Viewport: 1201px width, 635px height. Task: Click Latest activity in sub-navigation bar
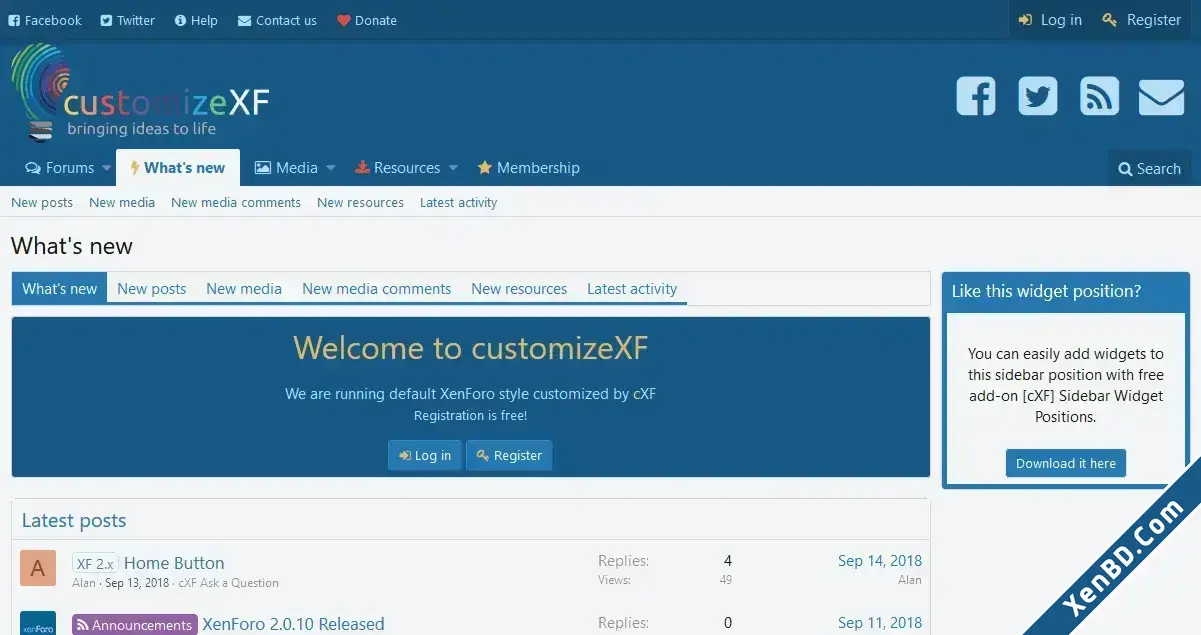[458, 202]
